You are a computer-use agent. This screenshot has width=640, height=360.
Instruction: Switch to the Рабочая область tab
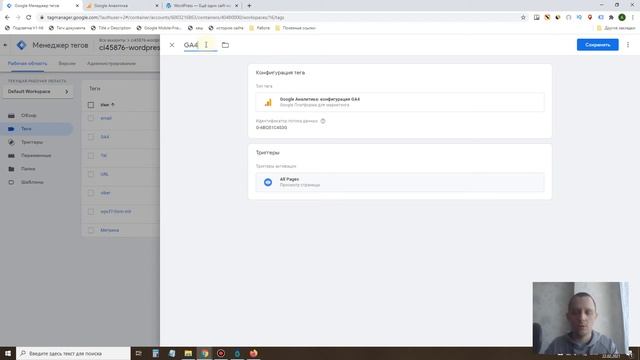tap(27, 64)
